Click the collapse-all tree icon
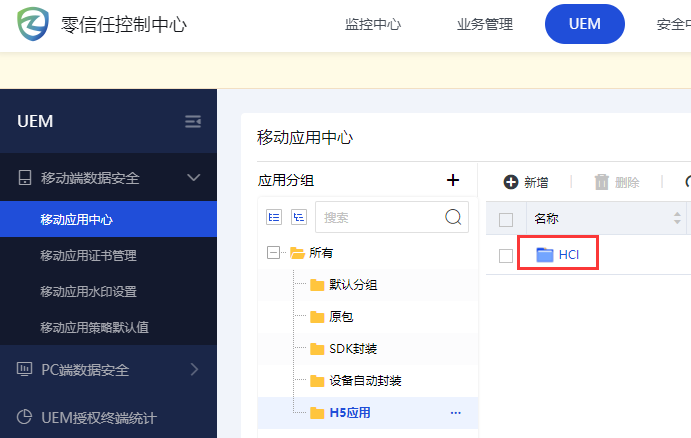Screen dimensions: 691x438 pos(298,217)
